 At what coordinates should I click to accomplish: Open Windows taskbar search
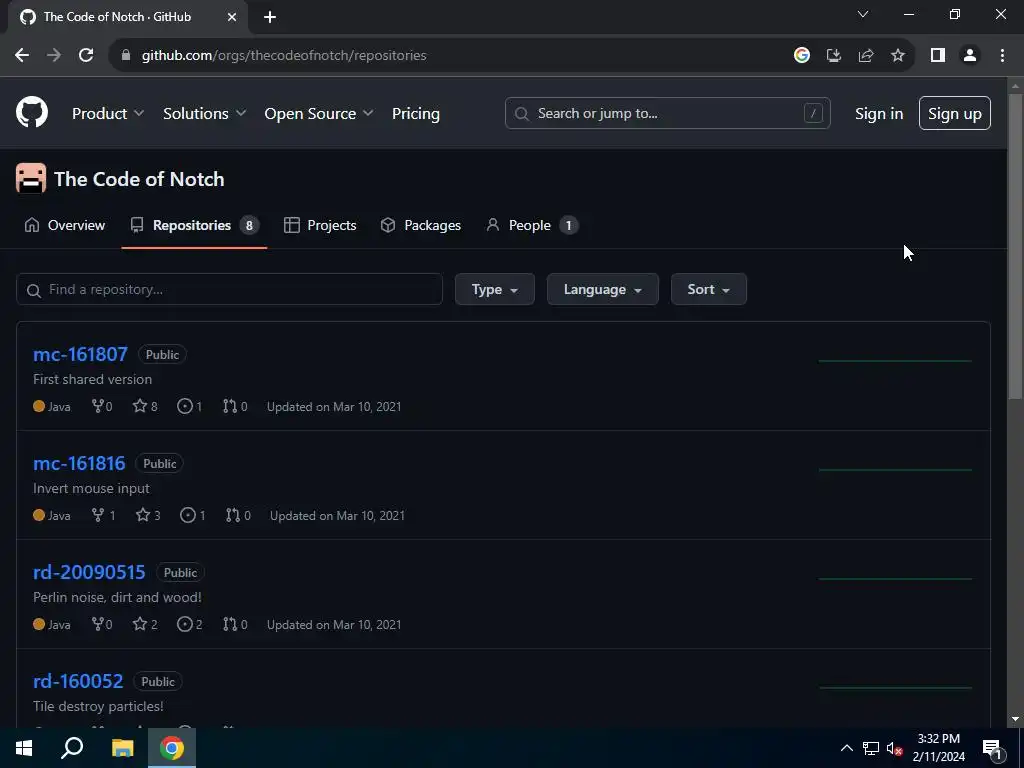[x=72, y=748]
